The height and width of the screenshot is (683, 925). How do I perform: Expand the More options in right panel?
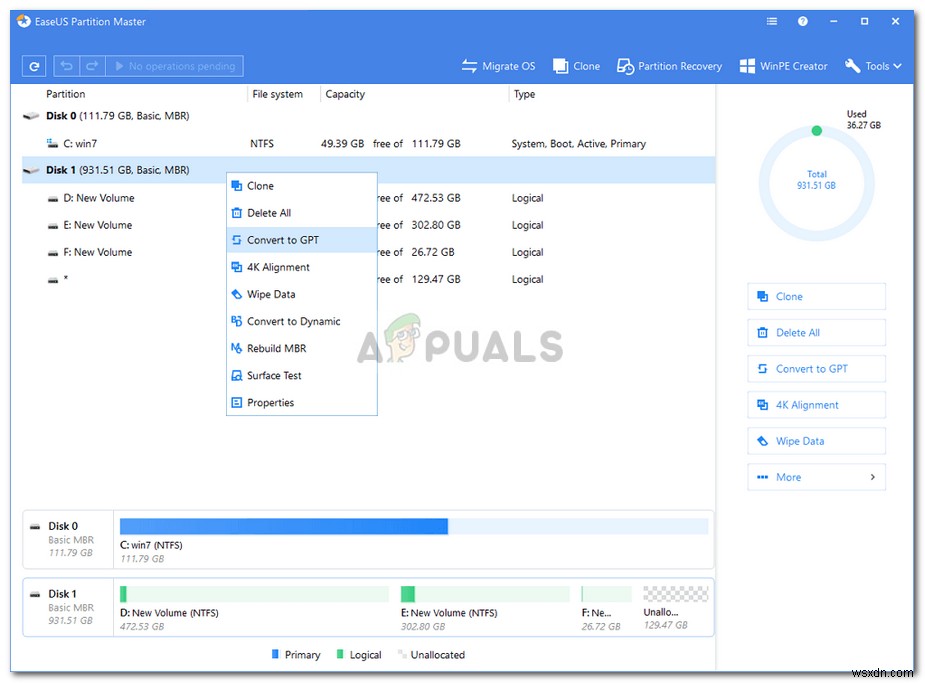click(816, 477)
